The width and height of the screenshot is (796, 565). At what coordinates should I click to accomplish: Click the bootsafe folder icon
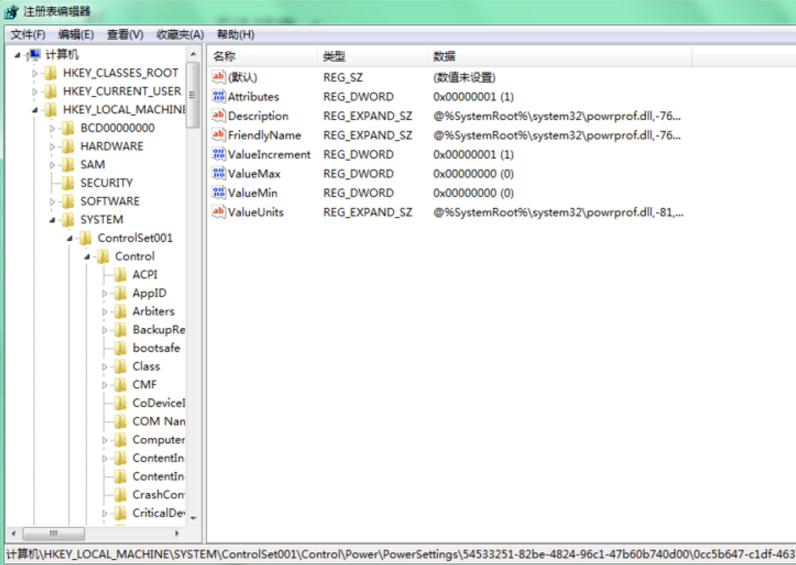pos(120,348)
